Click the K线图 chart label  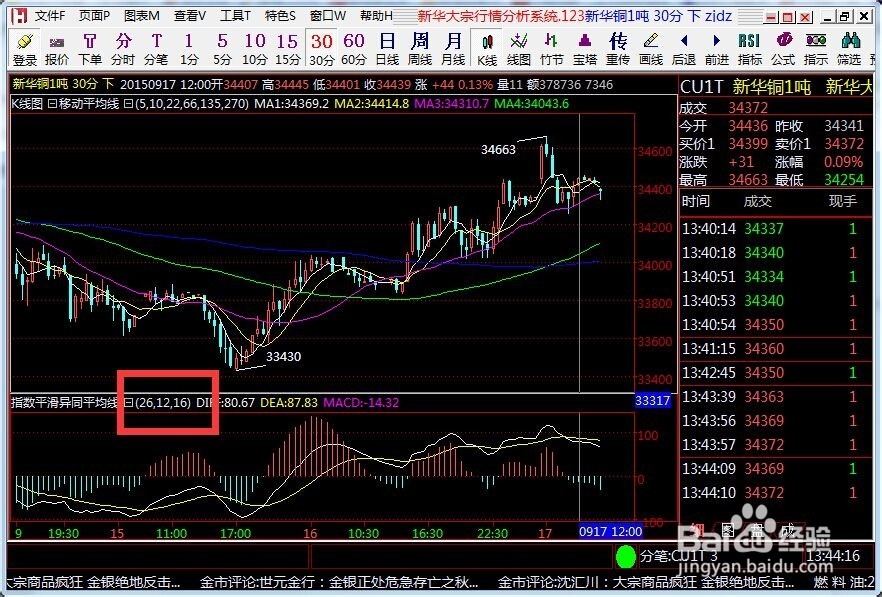(27, 104)
